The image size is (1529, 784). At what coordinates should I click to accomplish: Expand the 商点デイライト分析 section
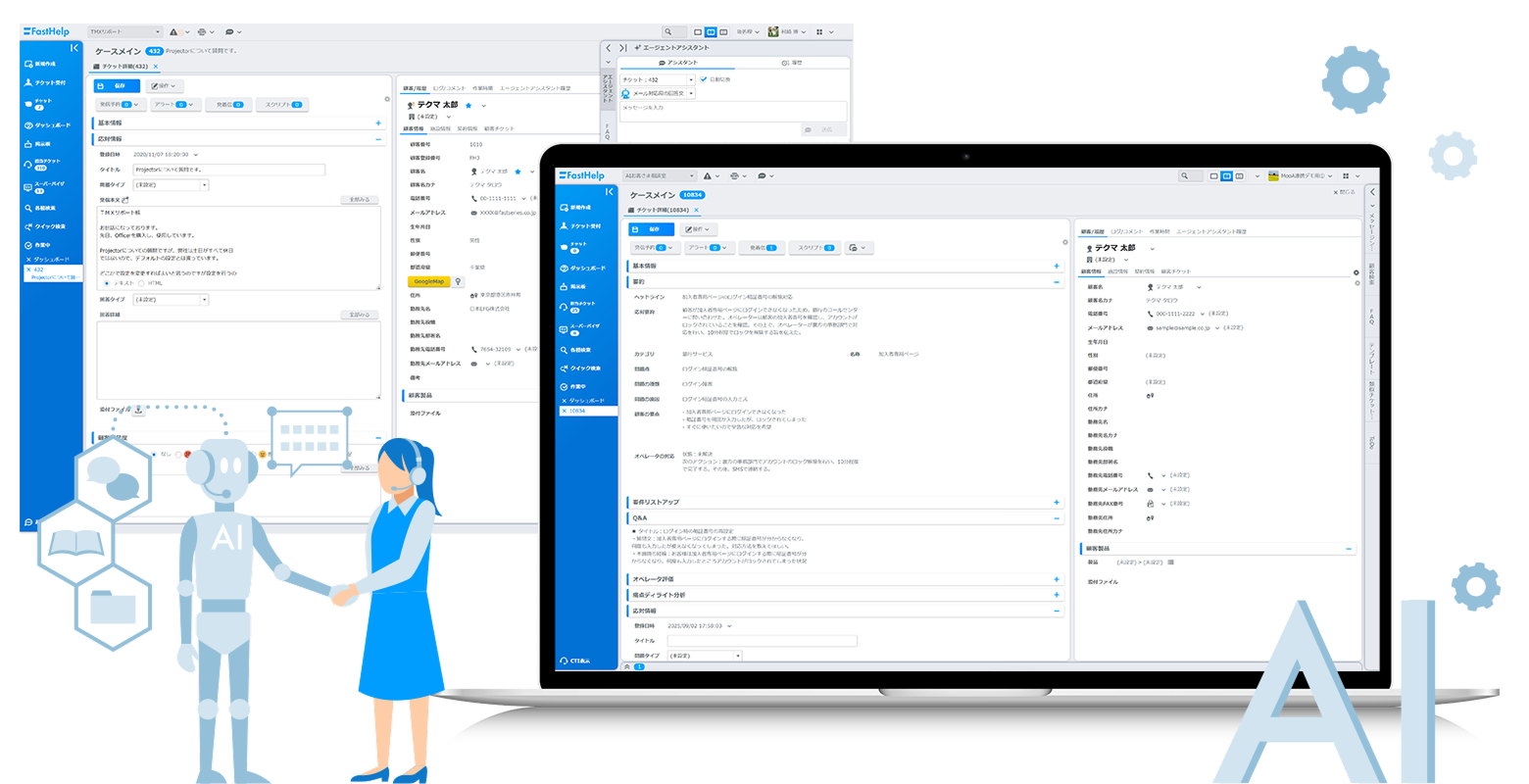tap(1057, 595)
